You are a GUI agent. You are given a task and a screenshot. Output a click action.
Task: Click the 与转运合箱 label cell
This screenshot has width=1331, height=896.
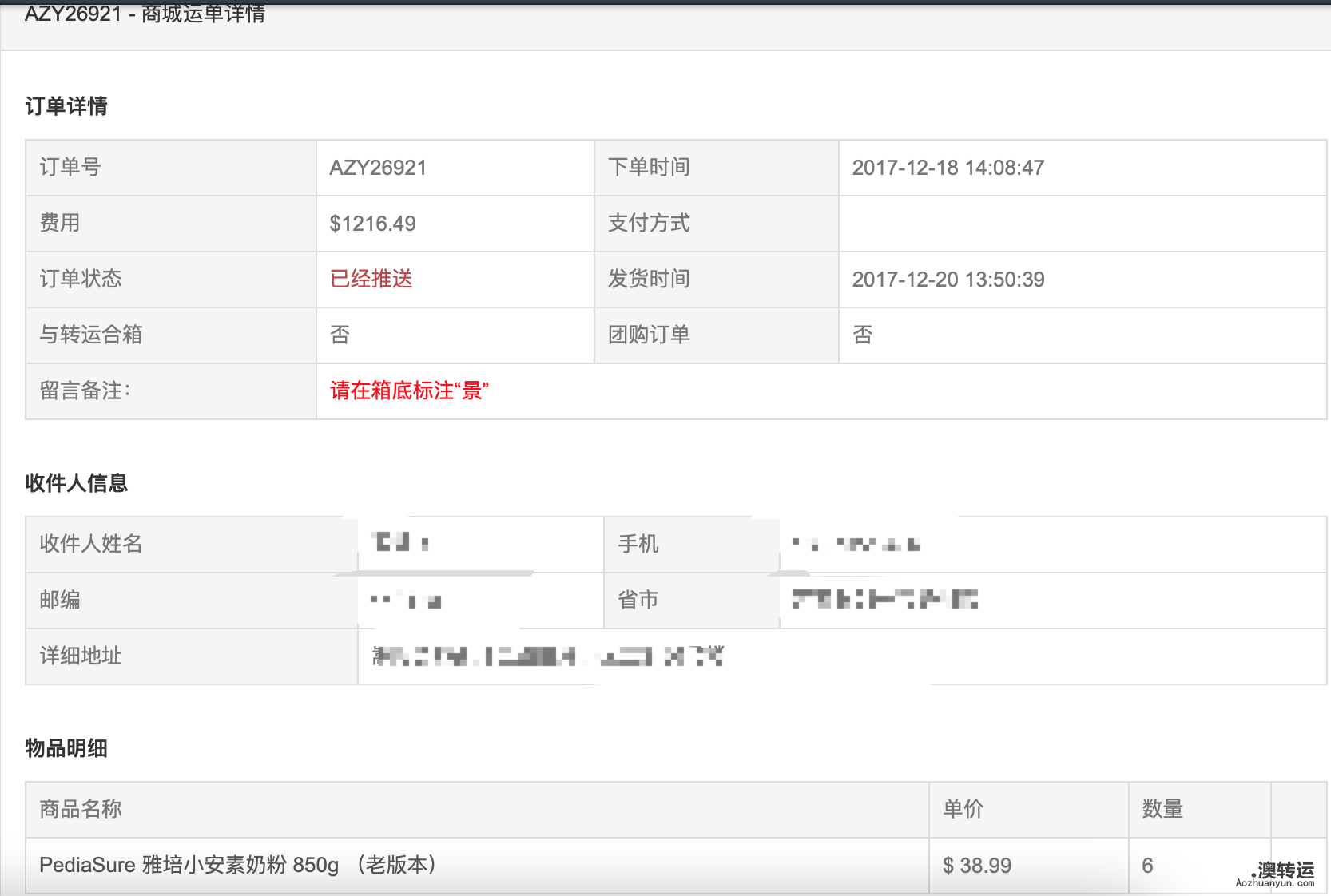(x=171, y=335)
